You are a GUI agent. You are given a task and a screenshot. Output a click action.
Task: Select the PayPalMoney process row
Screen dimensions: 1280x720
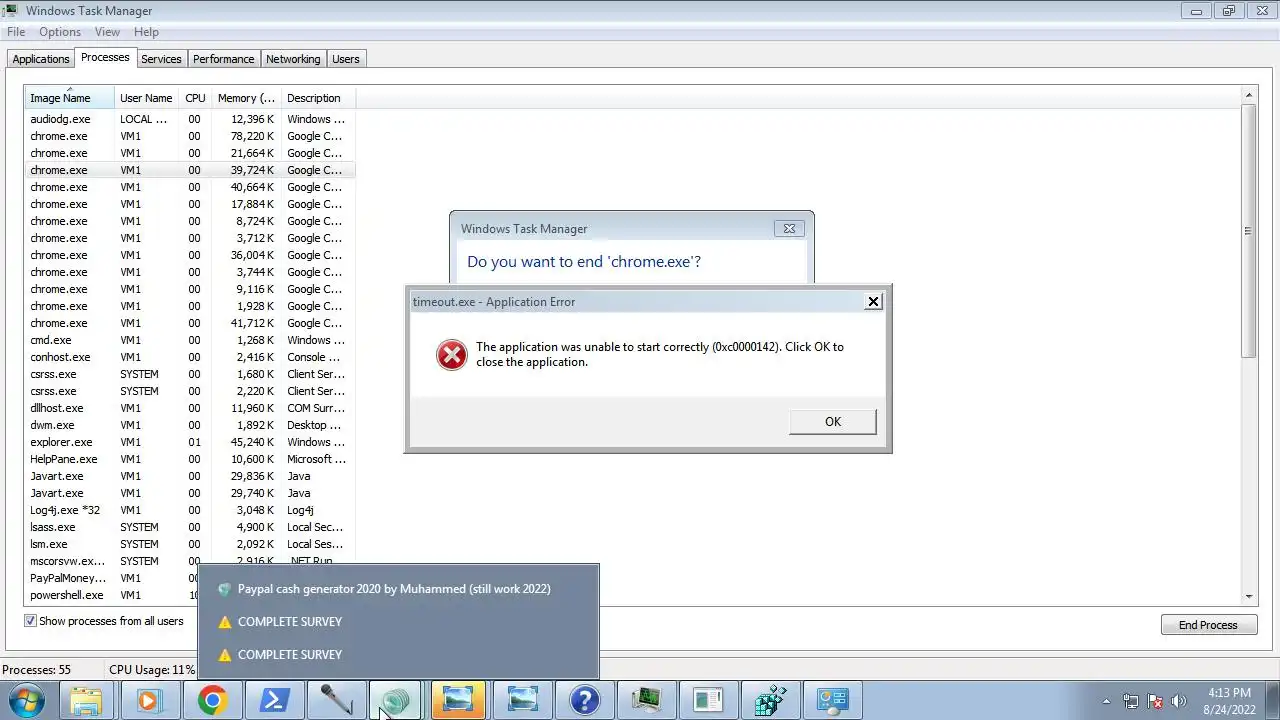pos(112,578)
